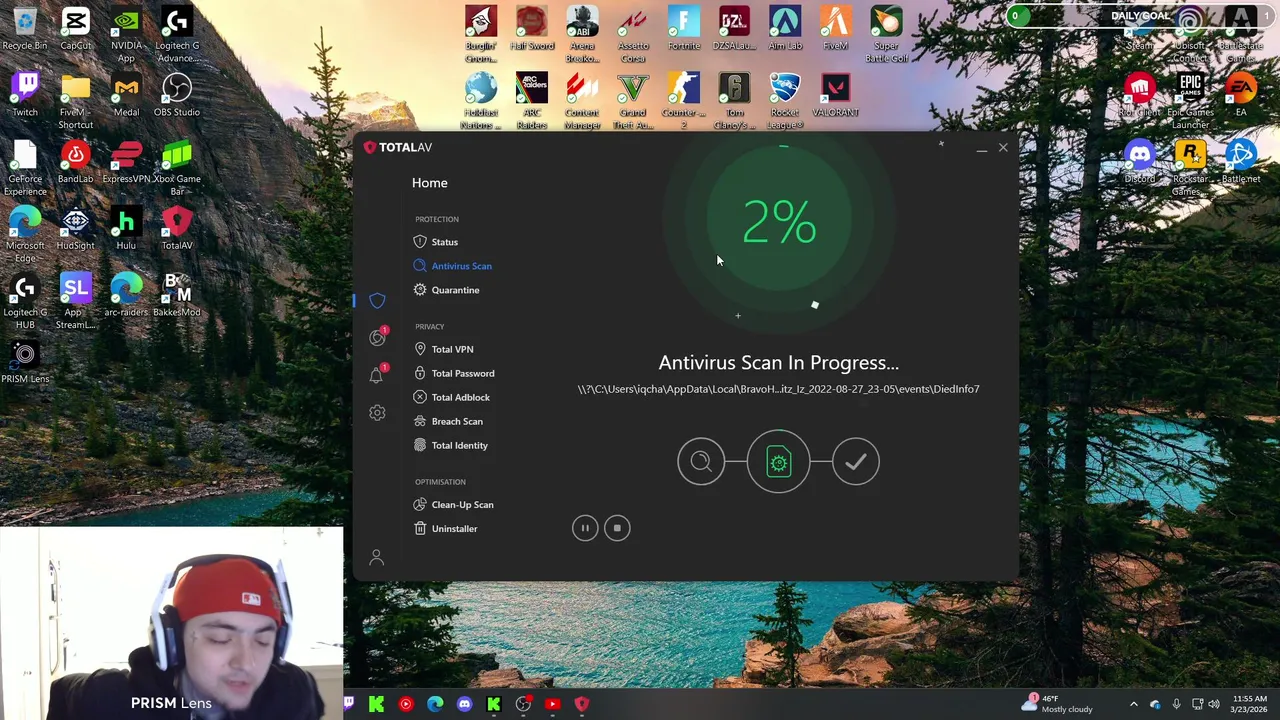Open YouTube from the taskbar

pos(552,704)
